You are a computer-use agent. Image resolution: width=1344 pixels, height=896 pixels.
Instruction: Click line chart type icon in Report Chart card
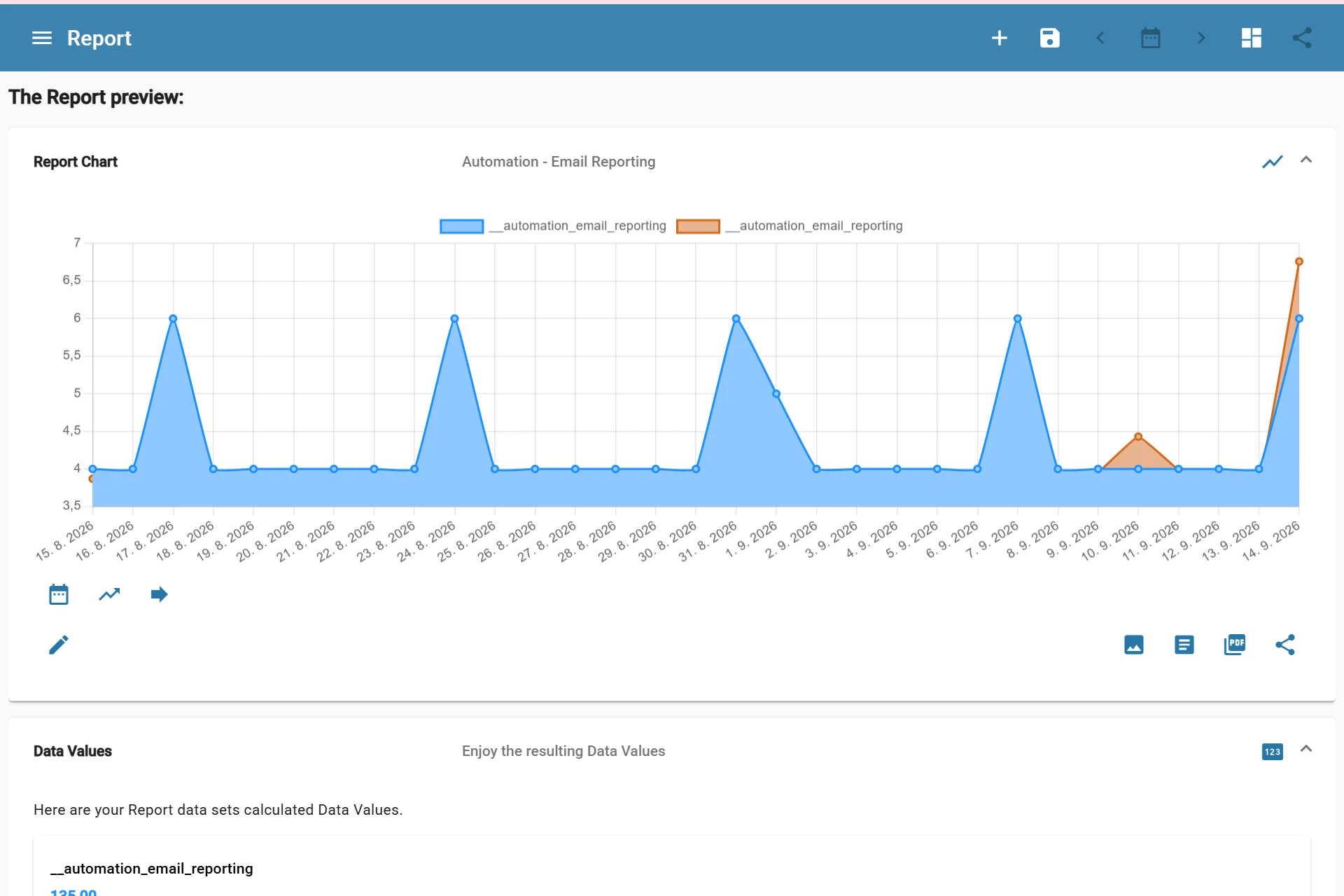pos(1273,162)
